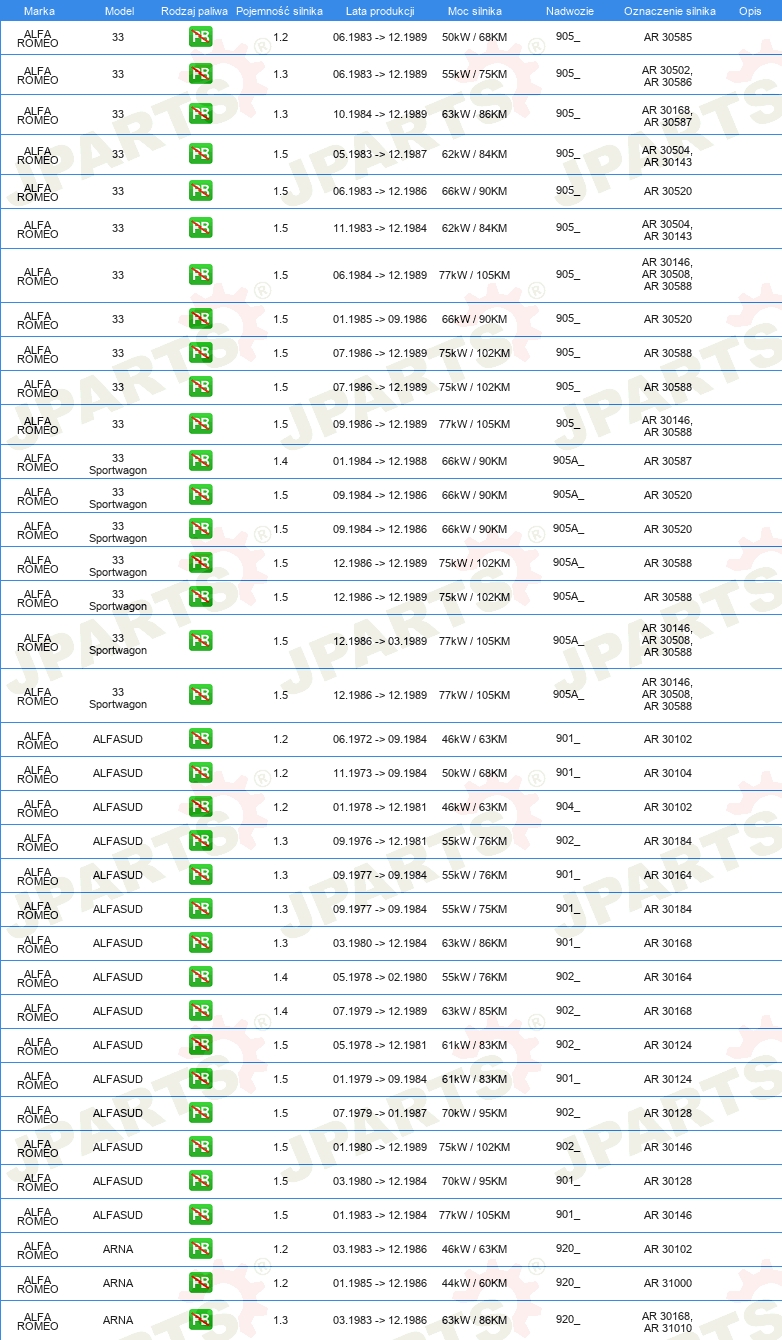The width and height of the screenshot is (782, 1340).
Task: Click the fuel icon in the 904_ body row
Action: pos(200,807)
